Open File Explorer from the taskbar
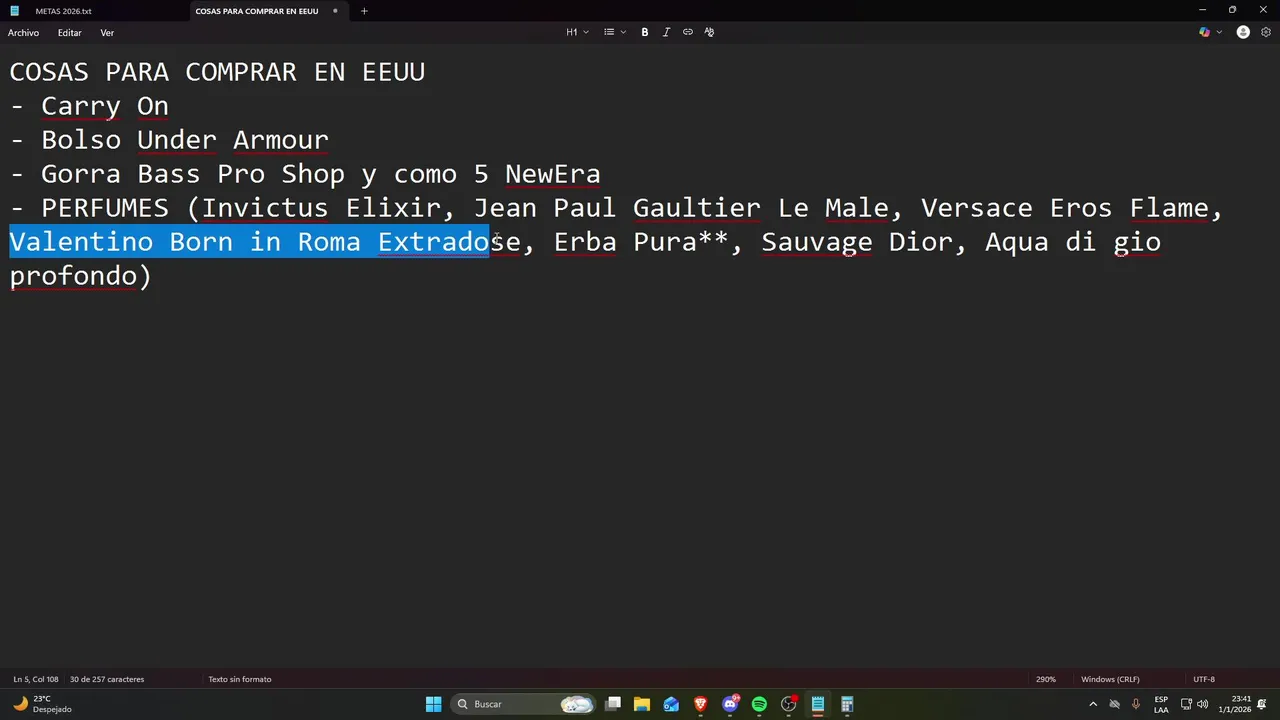Screen dimensions: 1280x720 click(642, 704)
